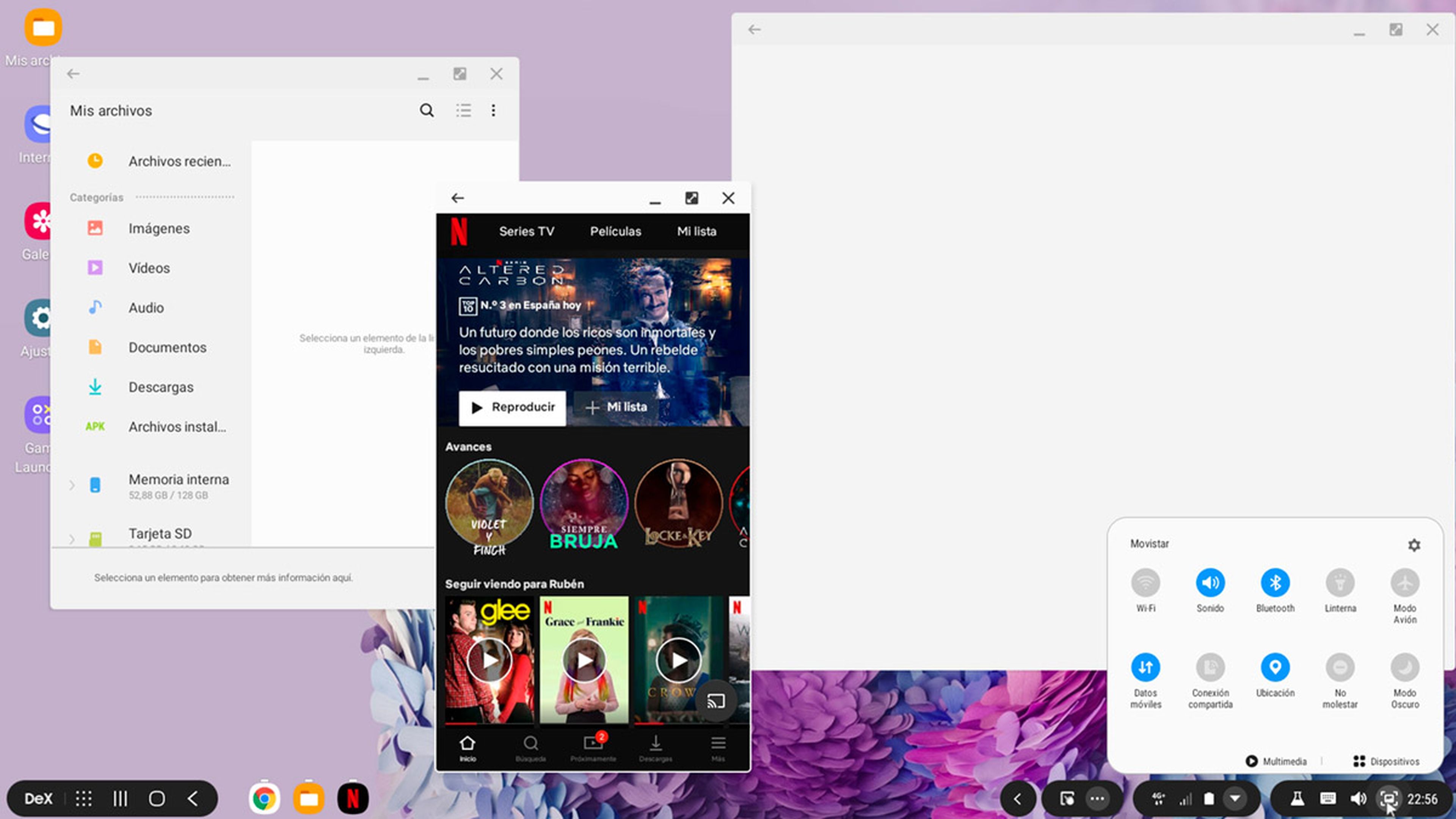The height and width of the screenshot is (819, 1456).
Task: Toggle Bluetooth in quick panel
Action: 1275,583
